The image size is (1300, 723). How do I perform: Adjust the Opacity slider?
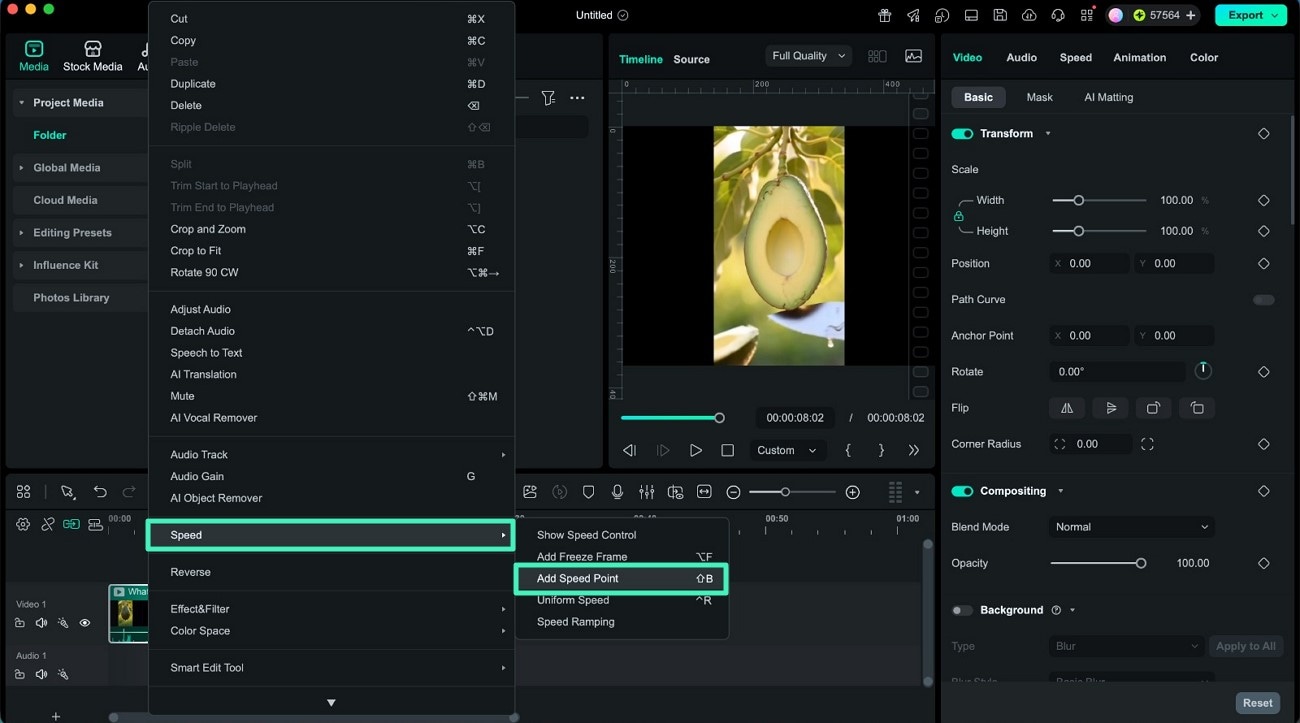(x=1098, y=563)
